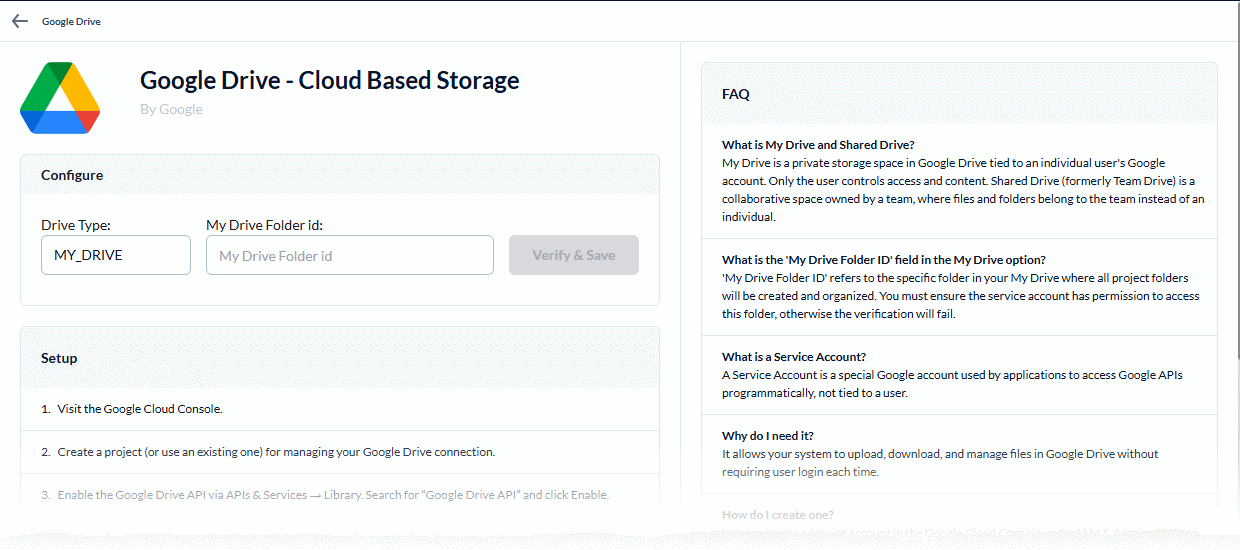This screenshot has height=550, width=1240.
Task: Click the back arrow icon
Action: click(20, 21)
